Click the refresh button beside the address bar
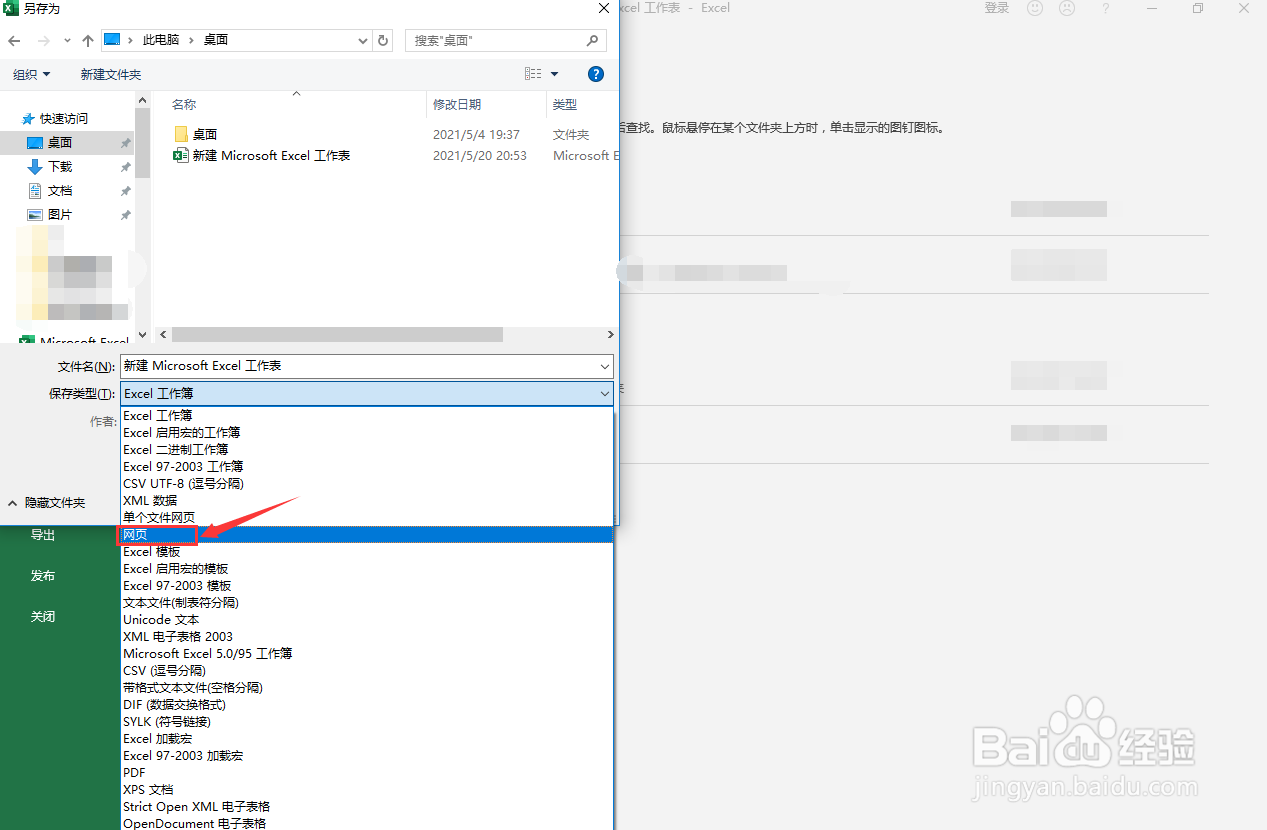The height and width of the screenshot is (830, 1267). 383,41
